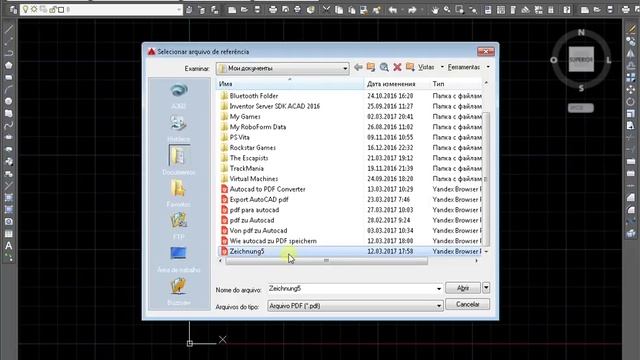Select the Polygon tool in draw toolbar
The width and height of the screenshot is (640, 360).
[9, 65]
